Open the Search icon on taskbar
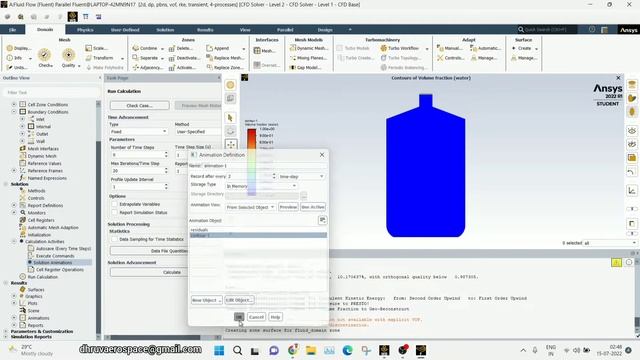640x360 pixels. point(237,350)
